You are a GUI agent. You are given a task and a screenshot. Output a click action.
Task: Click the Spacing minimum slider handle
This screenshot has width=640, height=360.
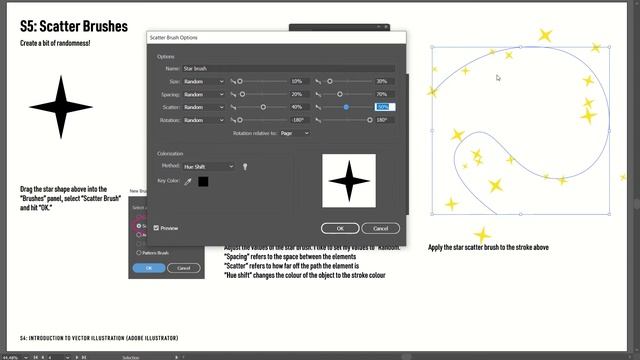click(x=242, y=94)
